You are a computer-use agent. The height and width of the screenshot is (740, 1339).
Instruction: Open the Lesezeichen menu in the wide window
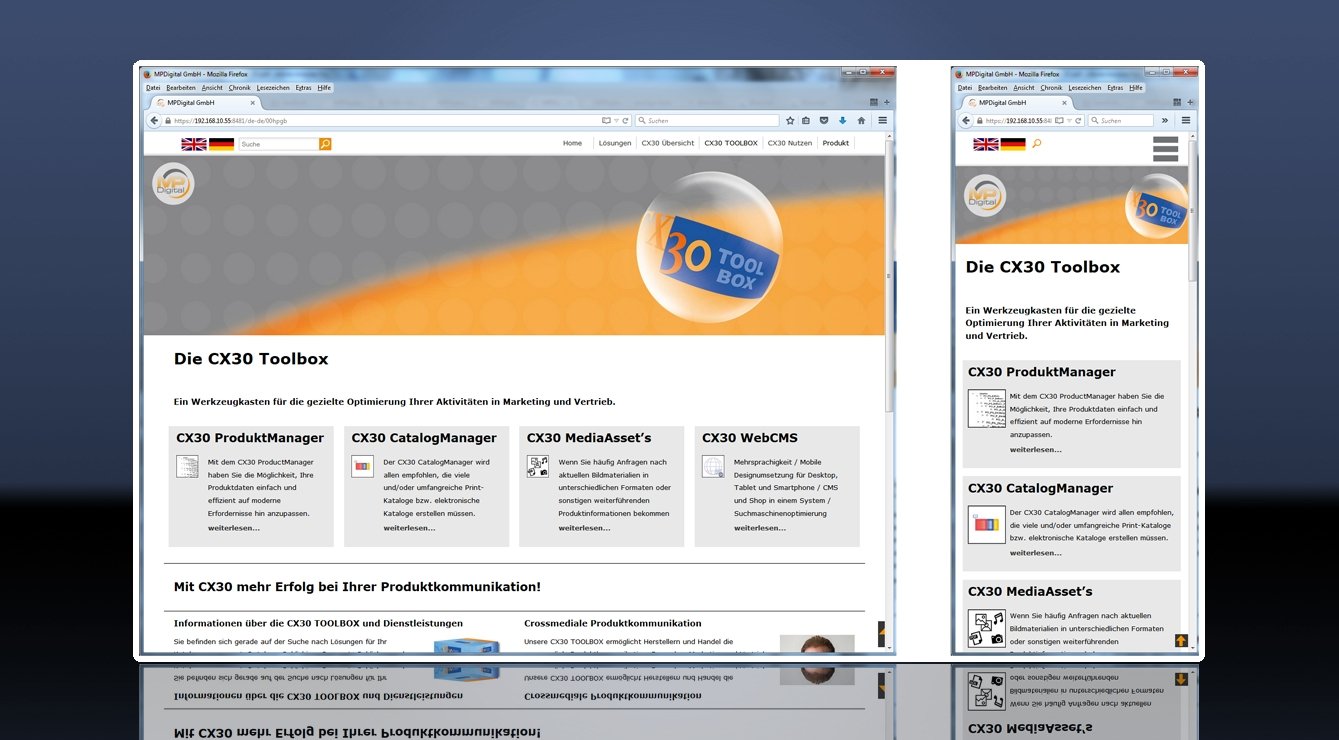(x=273, y=88)
